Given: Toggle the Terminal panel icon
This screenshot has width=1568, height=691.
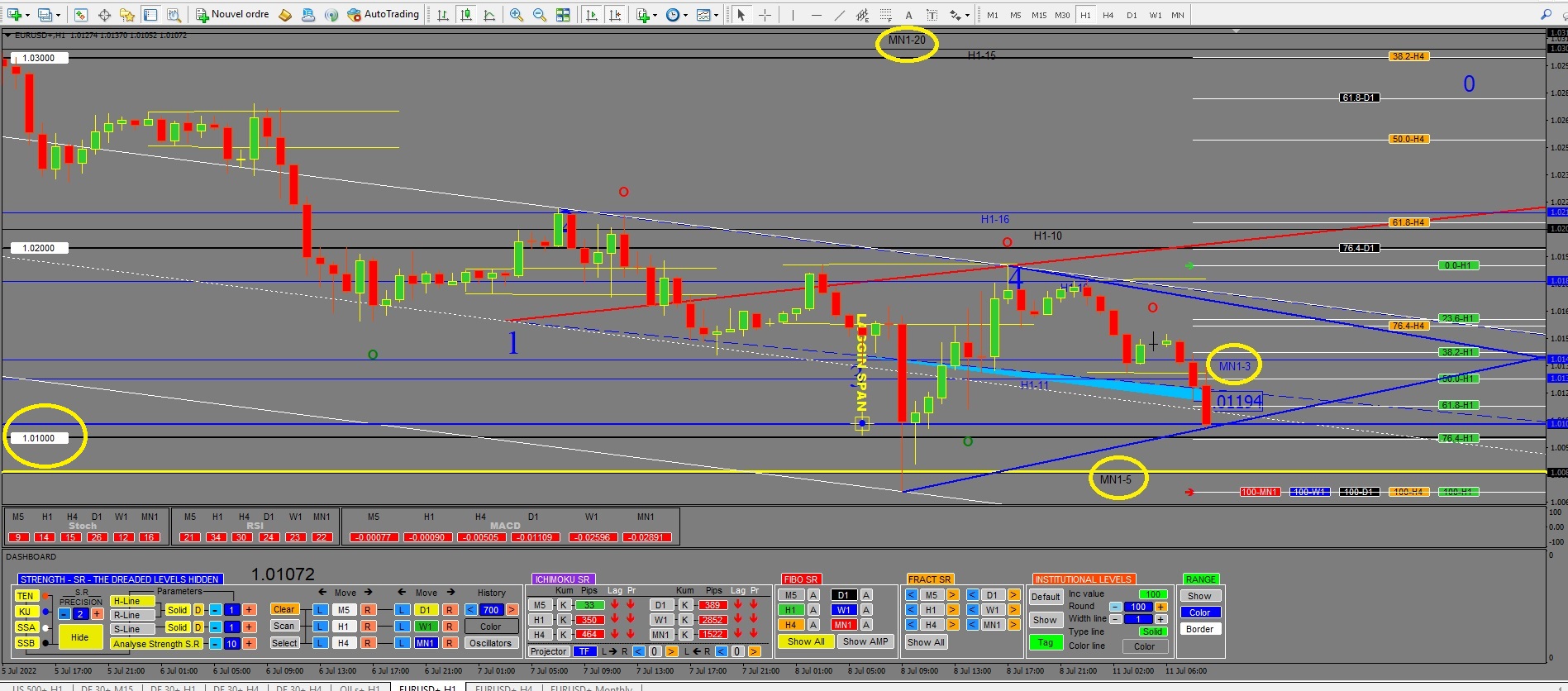Looking at the screenshot, I should [150, 15].
